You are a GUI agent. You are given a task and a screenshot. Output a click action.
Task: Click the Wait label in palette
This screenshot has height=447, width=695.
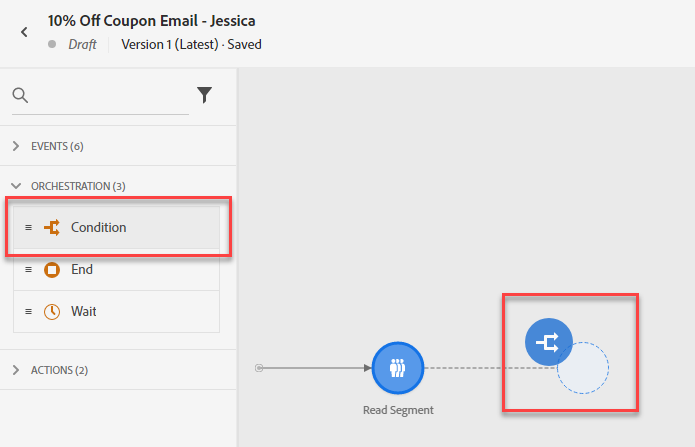coord(84,312)
